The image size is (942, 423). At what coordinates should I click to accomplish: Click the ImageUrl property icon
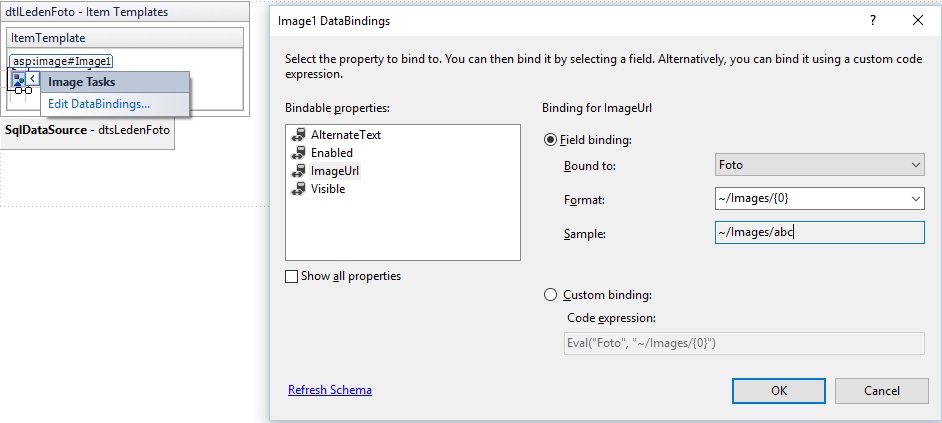[298, 171]
